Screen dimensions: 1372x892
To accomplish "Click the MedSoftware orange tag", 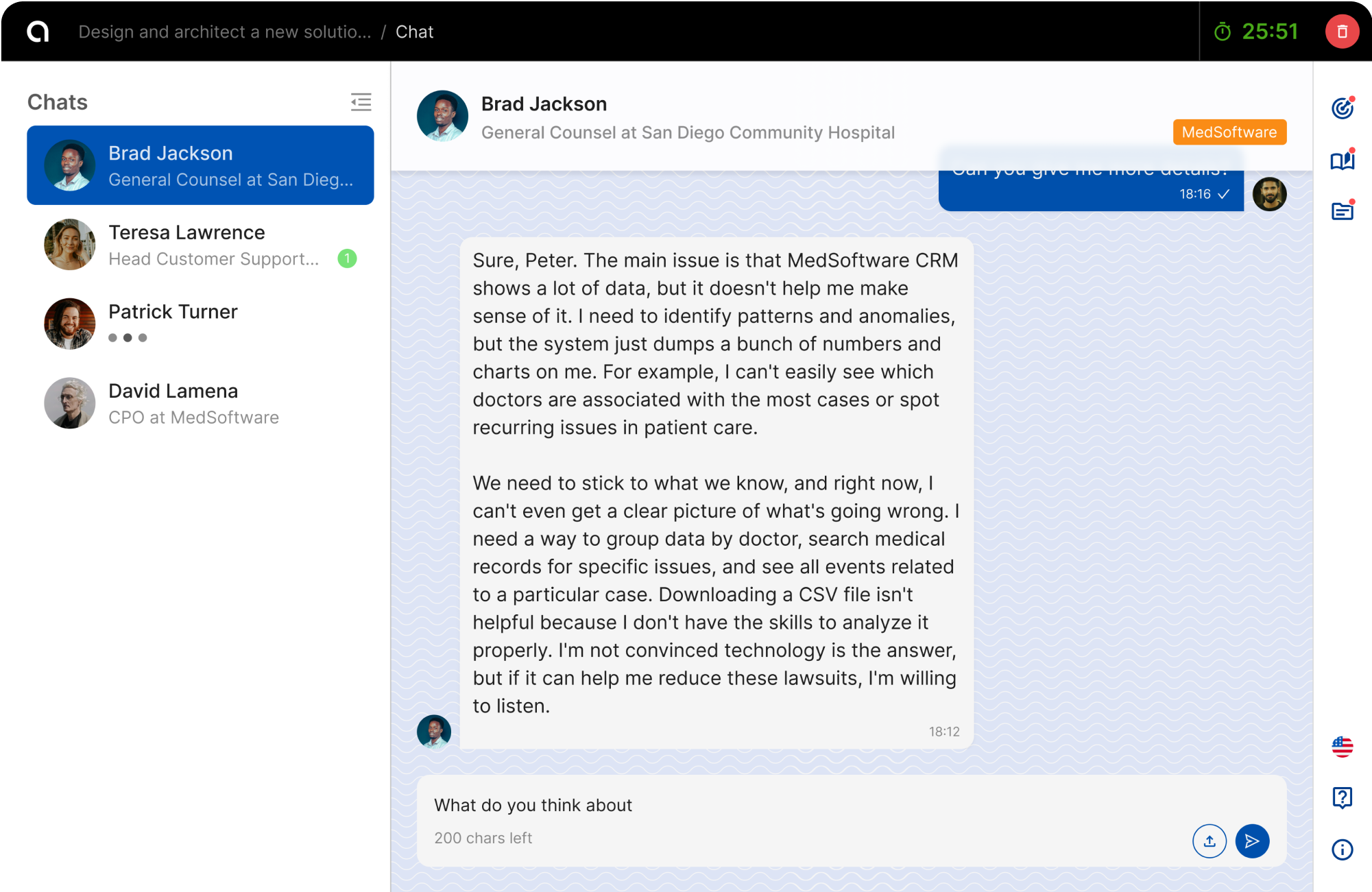I will [1229, 132].
